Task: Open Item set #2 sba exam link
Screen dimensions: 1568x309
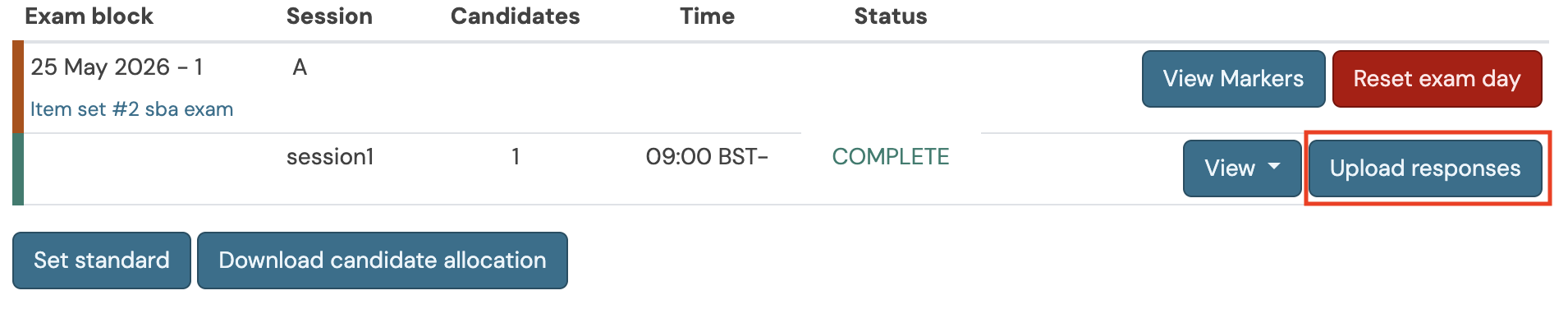Action: (132, 109)
